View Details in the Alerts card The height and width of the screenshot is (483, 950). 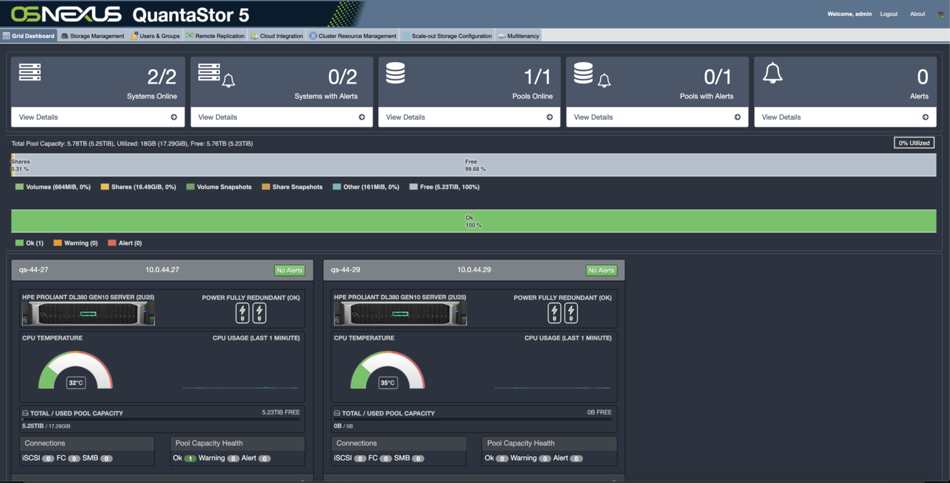point(781,117)
